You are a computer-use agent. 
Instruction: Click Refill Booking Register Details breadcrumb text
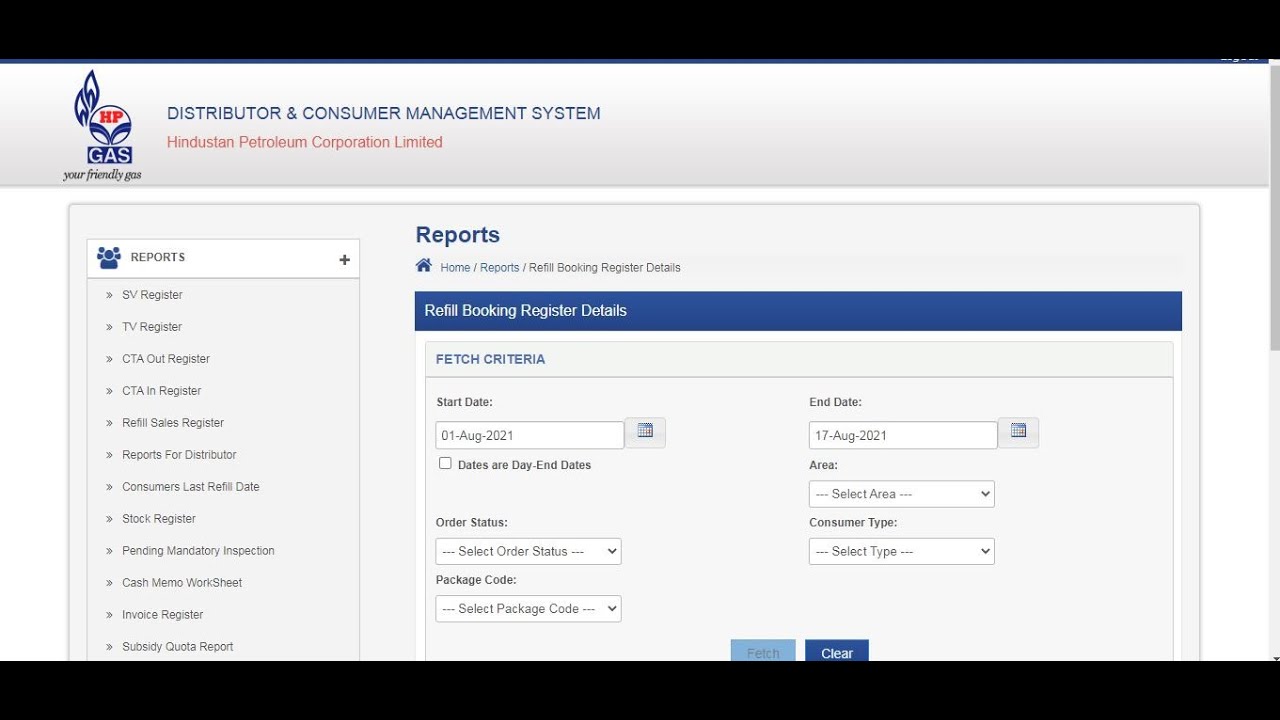point(605,268)
